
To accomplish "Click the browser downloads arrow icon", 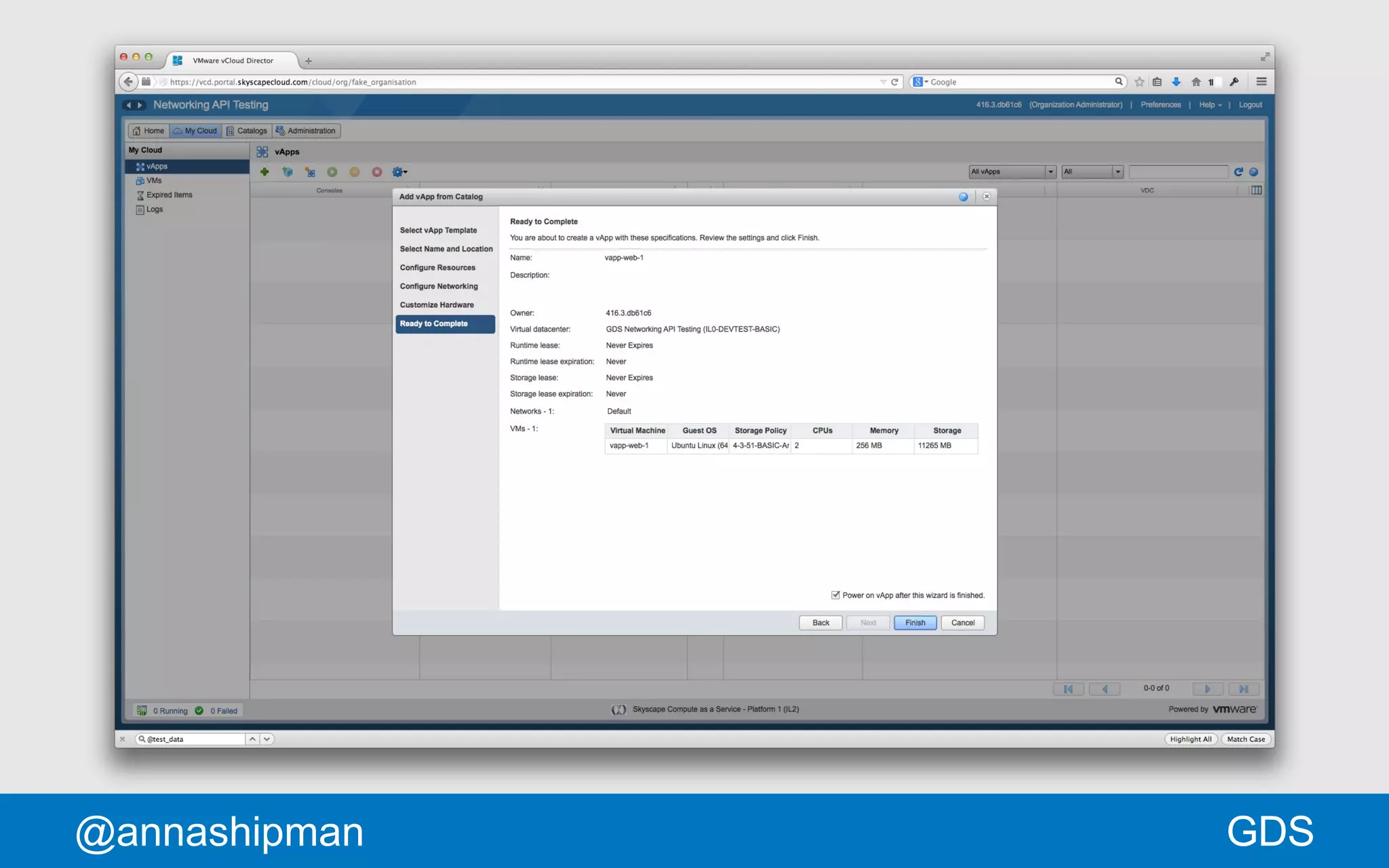I will 1177,82.
